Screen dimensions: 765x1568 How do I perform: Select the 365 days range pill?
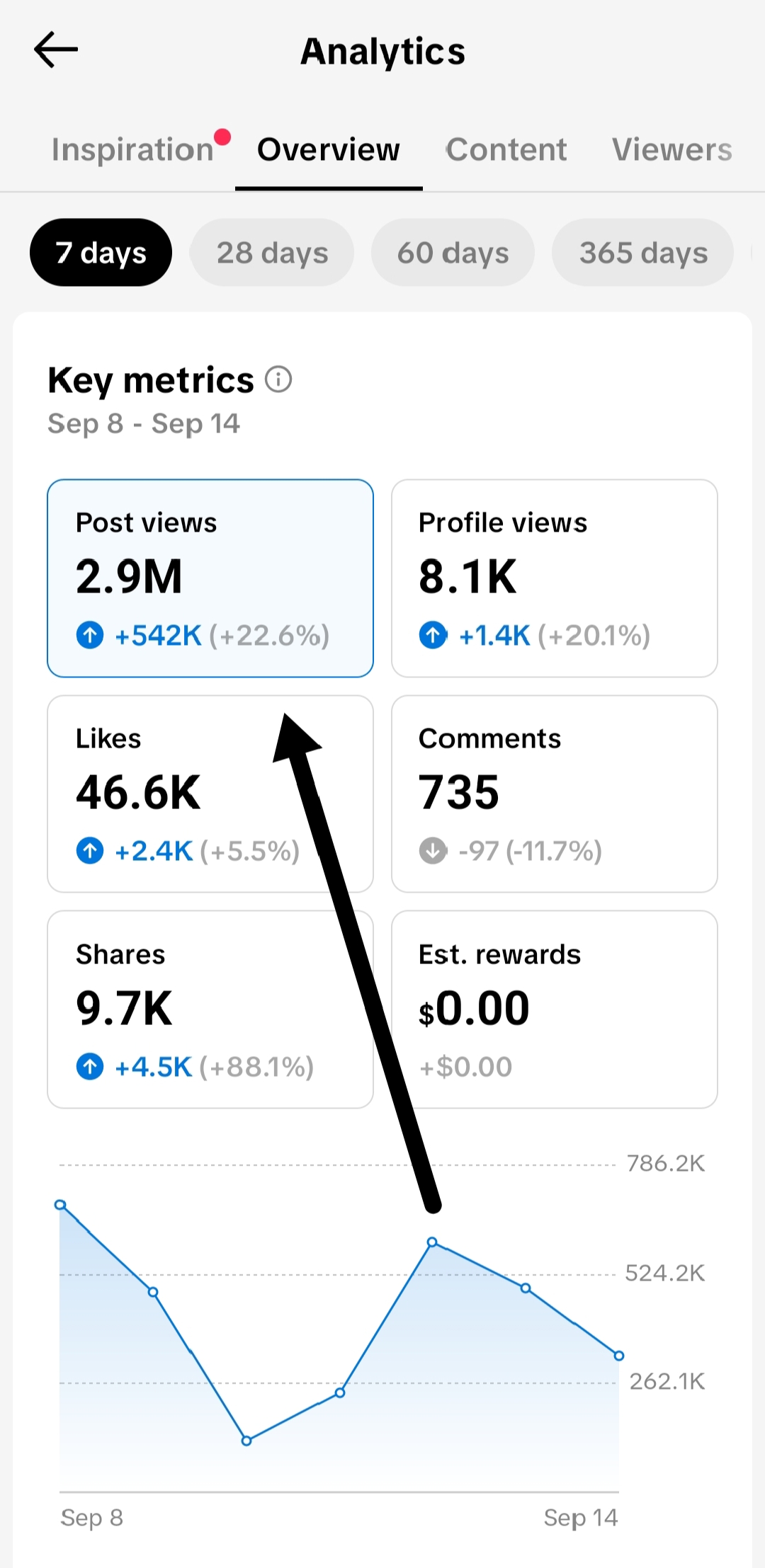point(643,253)
